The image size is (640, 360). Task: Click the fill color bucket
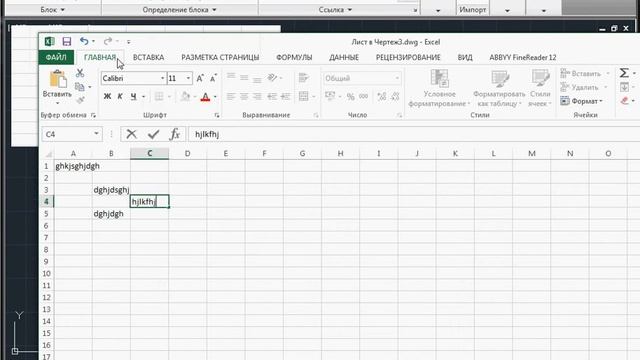click(x=185, y=96)
